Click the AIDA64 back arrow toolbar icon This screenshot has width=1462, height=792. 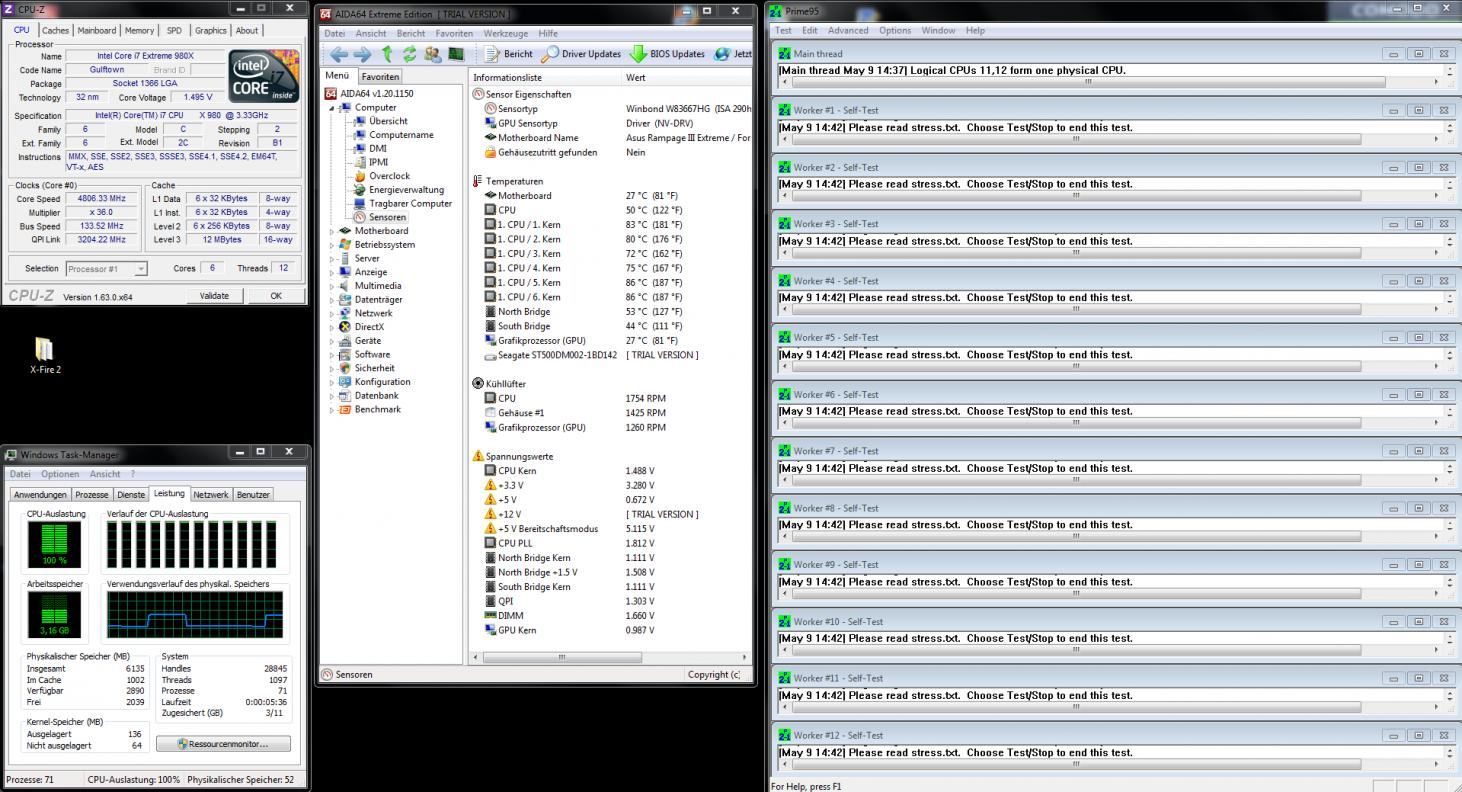[x=338, y=54]
